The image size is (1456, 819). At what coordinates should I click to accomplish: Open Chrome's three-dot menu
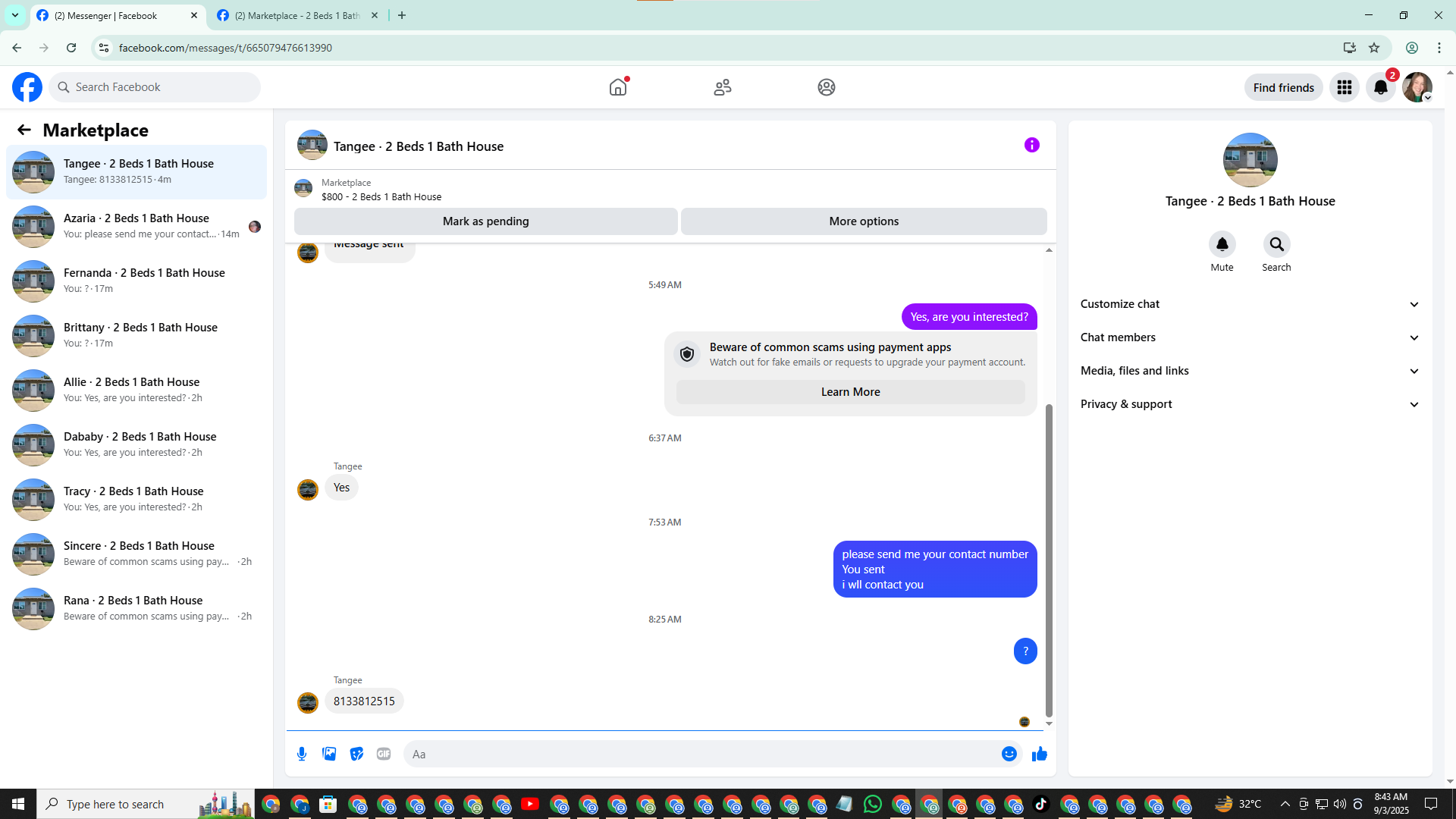click(1439, 48)
